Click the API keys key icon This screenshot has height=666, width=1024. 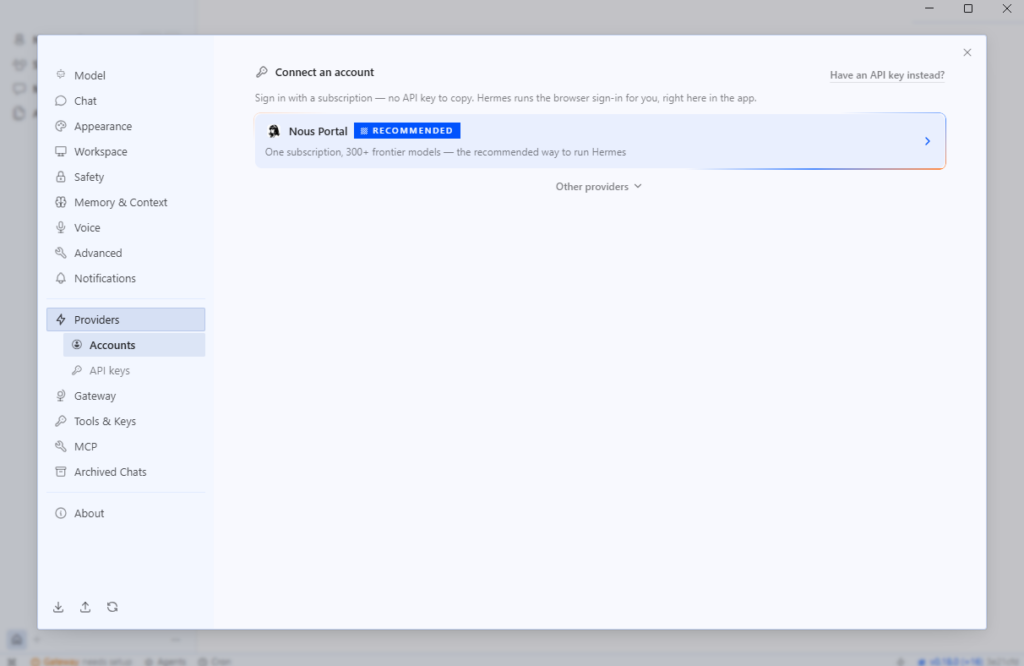pos(77,370)
